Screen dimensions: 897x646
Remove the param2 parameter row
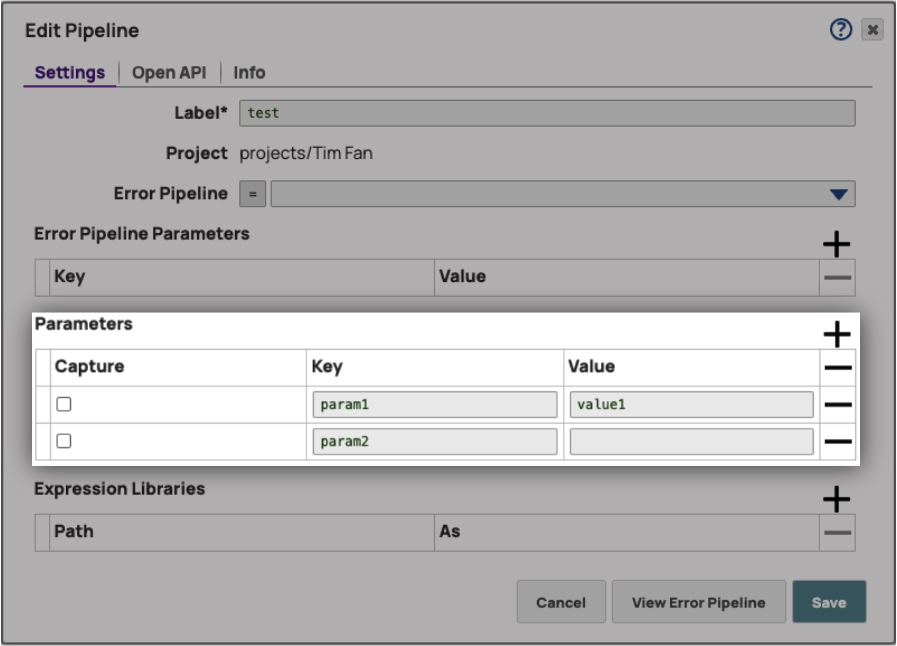(837, 442)
